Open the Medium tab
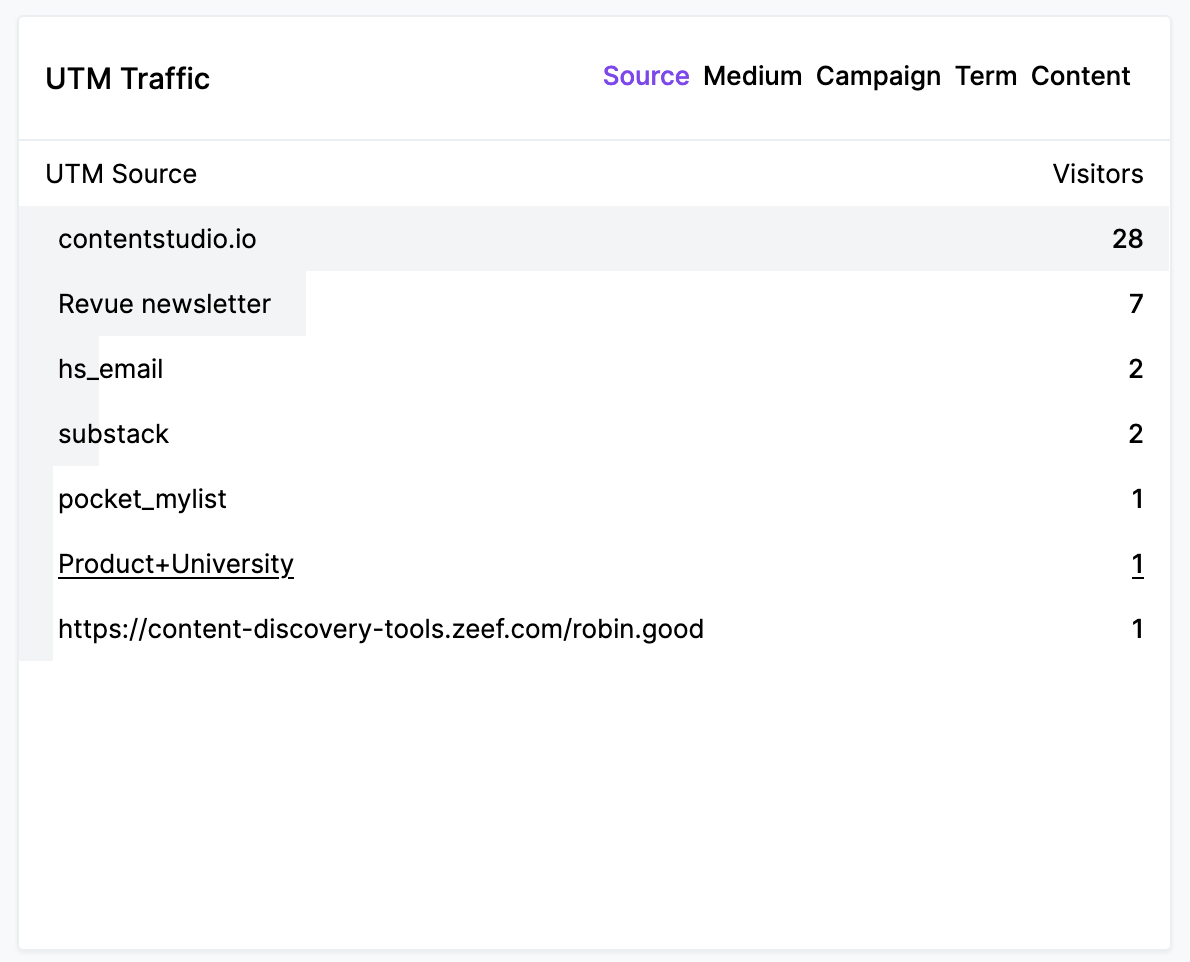 tap(752, 76)
